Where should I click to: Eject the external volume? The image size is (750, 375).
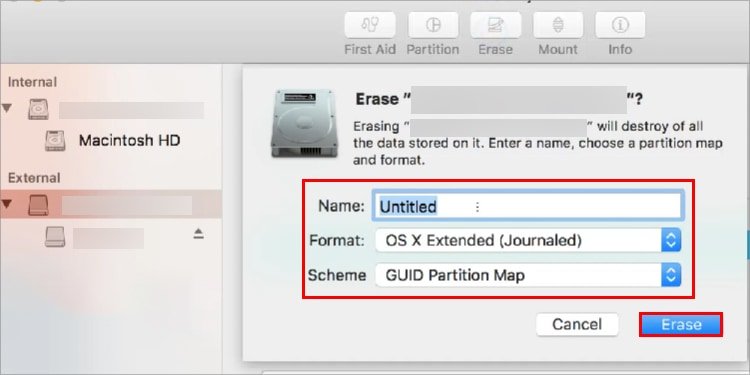[199, 233]
